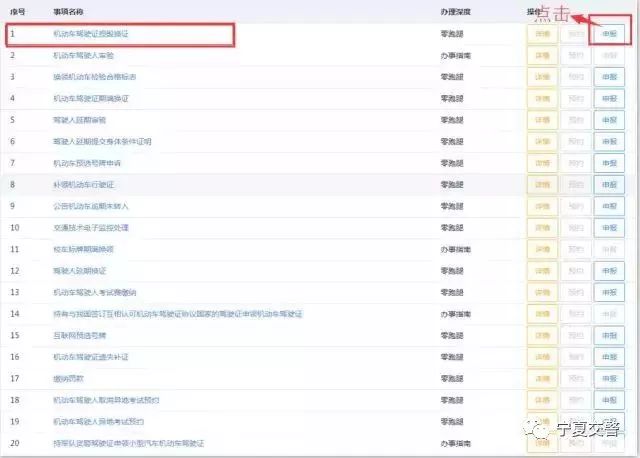The image size is (640, 458).
Task: Open the 驾驶人延期提交身体条件证明 link in row 6
Action: pos(102,142)
